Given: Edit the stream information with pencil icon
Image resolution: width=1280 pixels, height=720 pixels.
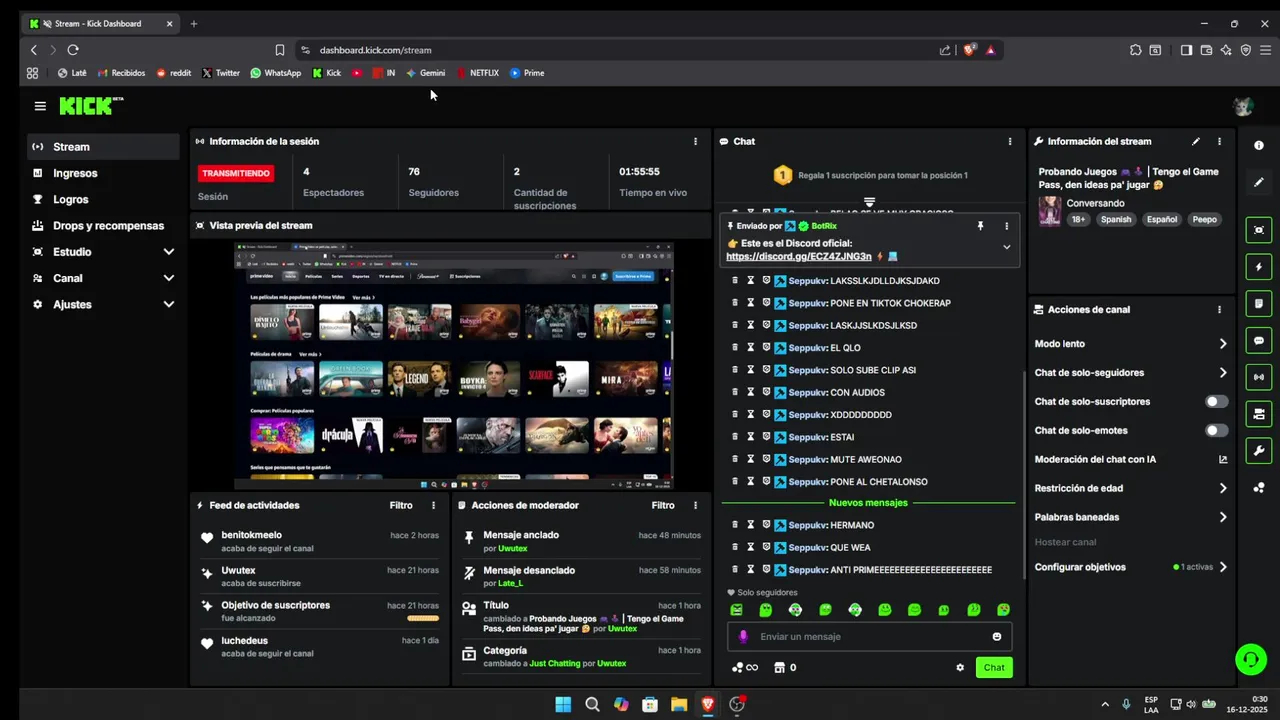Looking at the screenshot, I should [x=1196, y=142].
